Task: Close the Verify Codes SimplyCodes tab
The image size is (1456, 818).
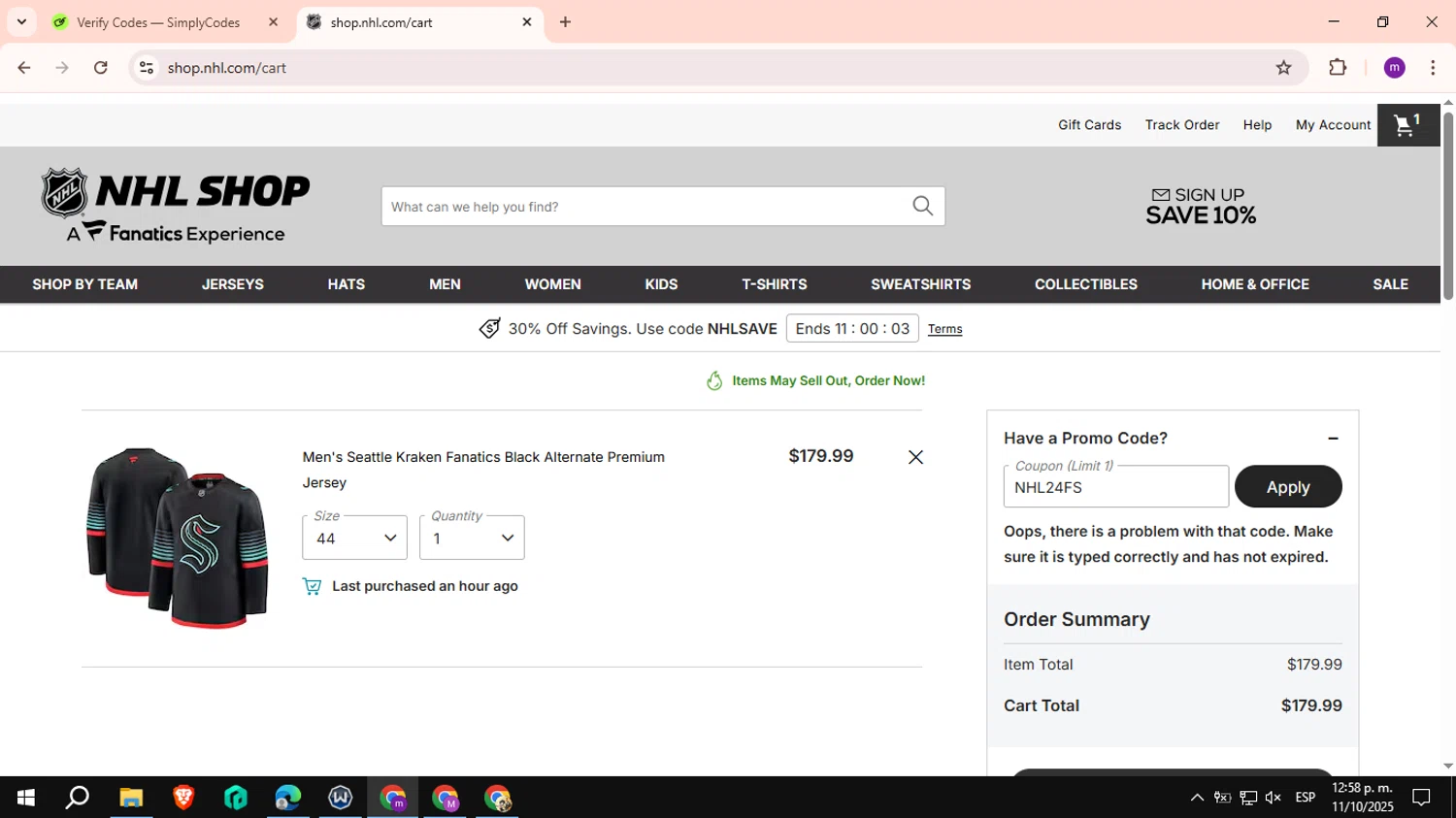Action: (x=273, y=21)
